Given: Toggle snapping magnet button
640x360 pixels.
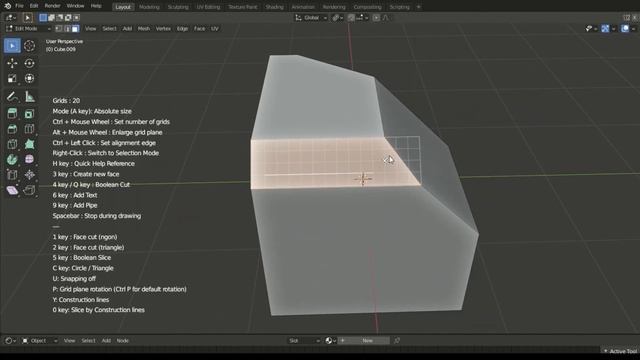Looking at the screenshot, I should 351,18.
